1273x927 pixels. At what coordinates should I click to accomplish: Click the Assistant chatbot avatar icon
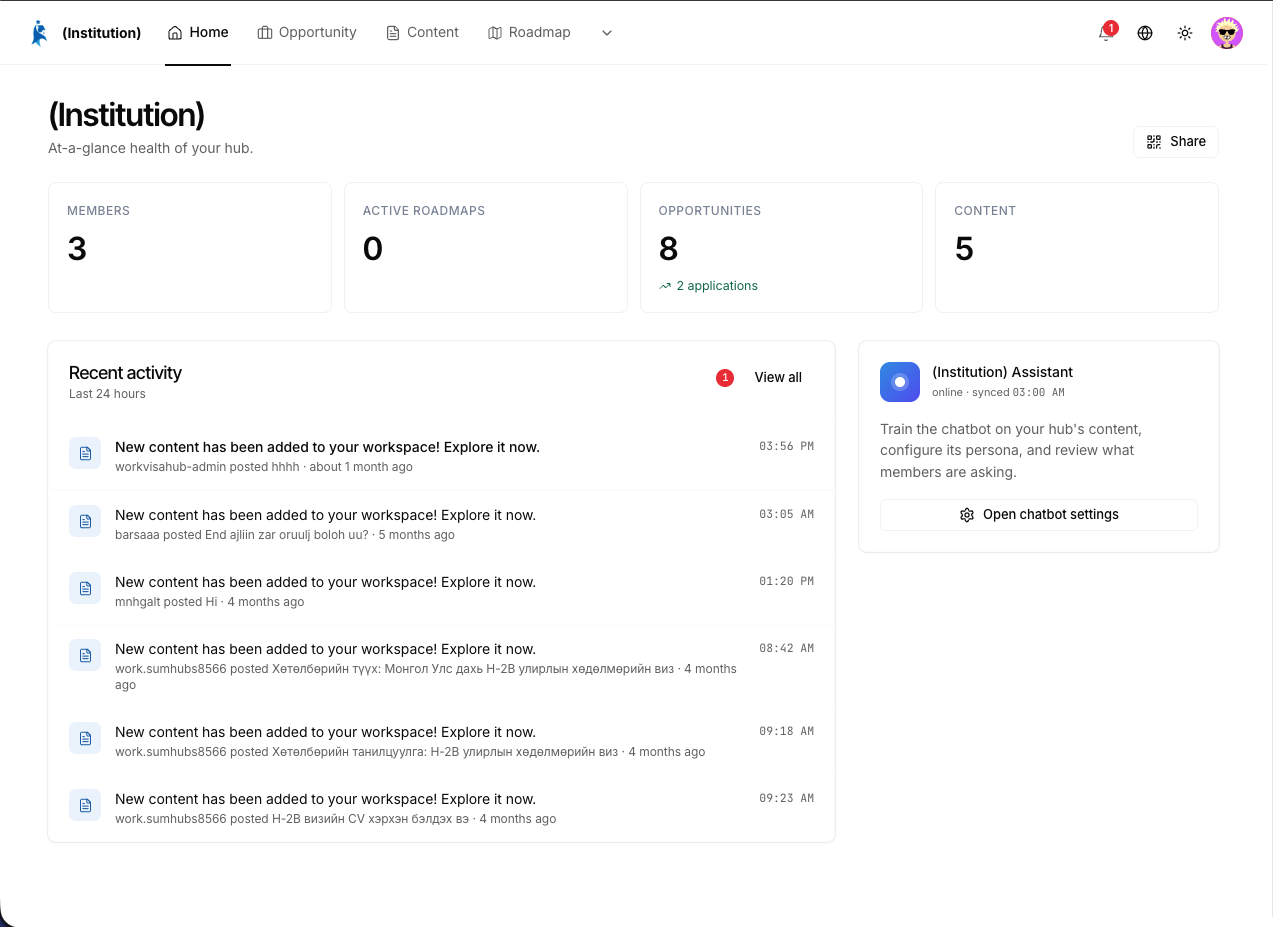click(x=900, y=382)
